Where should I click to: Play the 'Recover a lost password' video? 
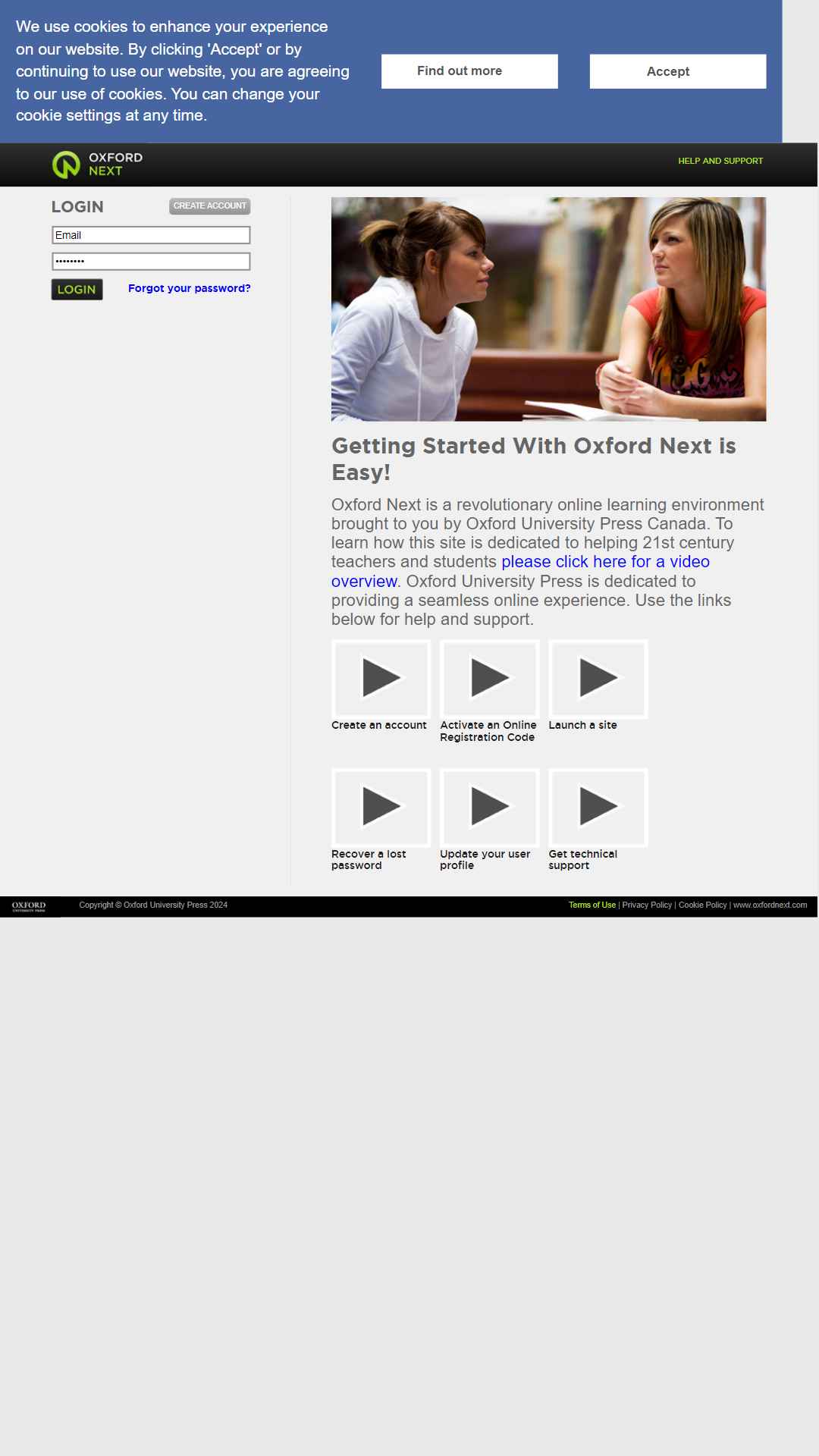pyautogui.click(x=381, y=808)
